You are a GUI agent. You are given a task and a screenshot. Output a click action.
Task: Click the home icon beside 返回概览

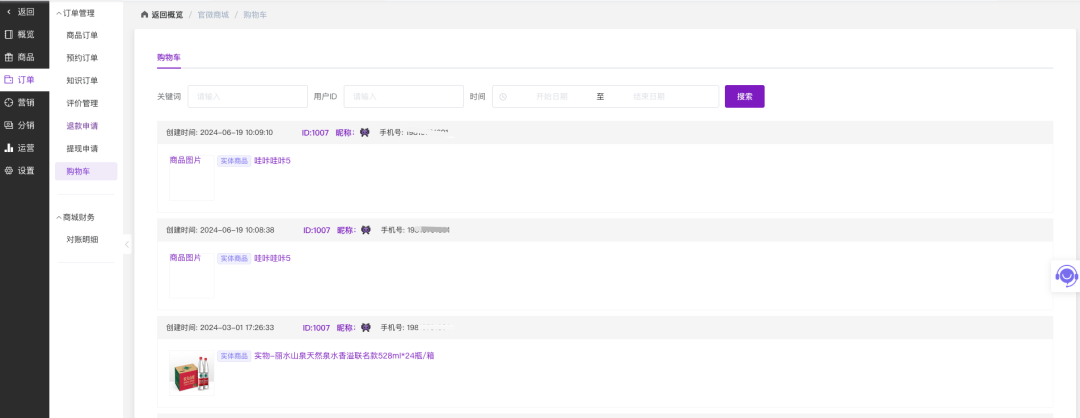coord(144,14)
